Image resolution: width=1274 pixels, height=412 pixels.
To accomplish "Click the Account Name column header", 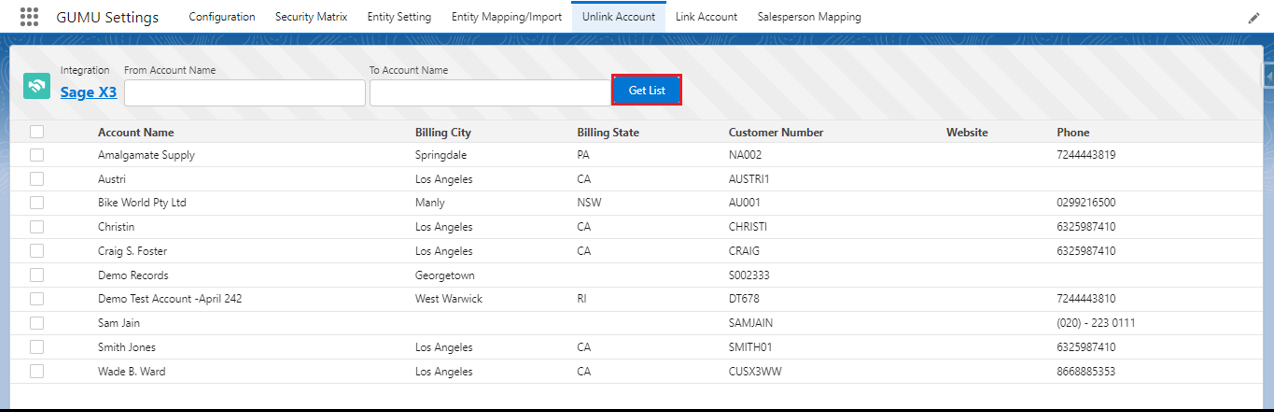I will (136, 132).
